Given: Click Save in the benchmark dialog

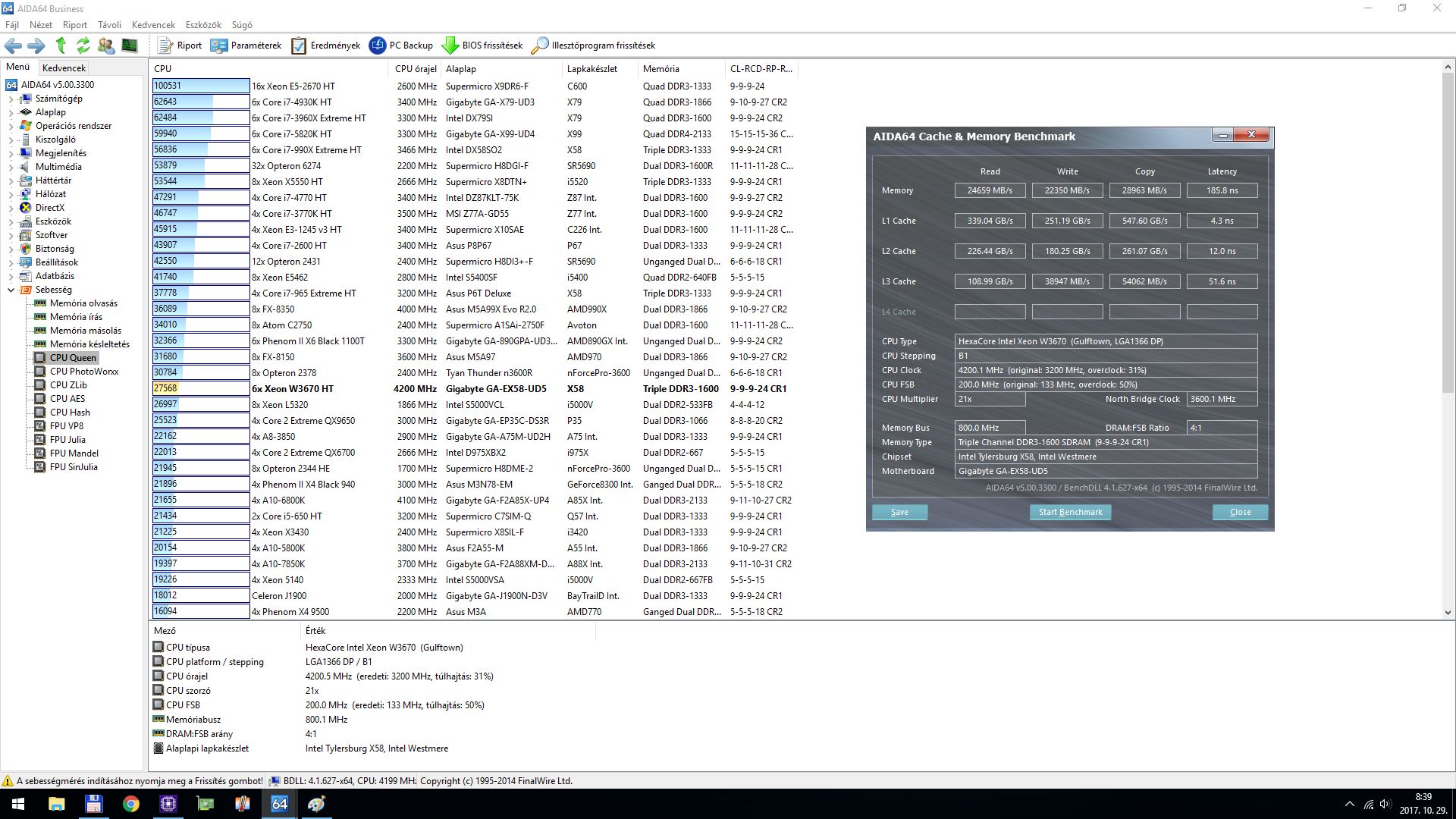Looking at the screenshot, I should [x=899, y=512].
